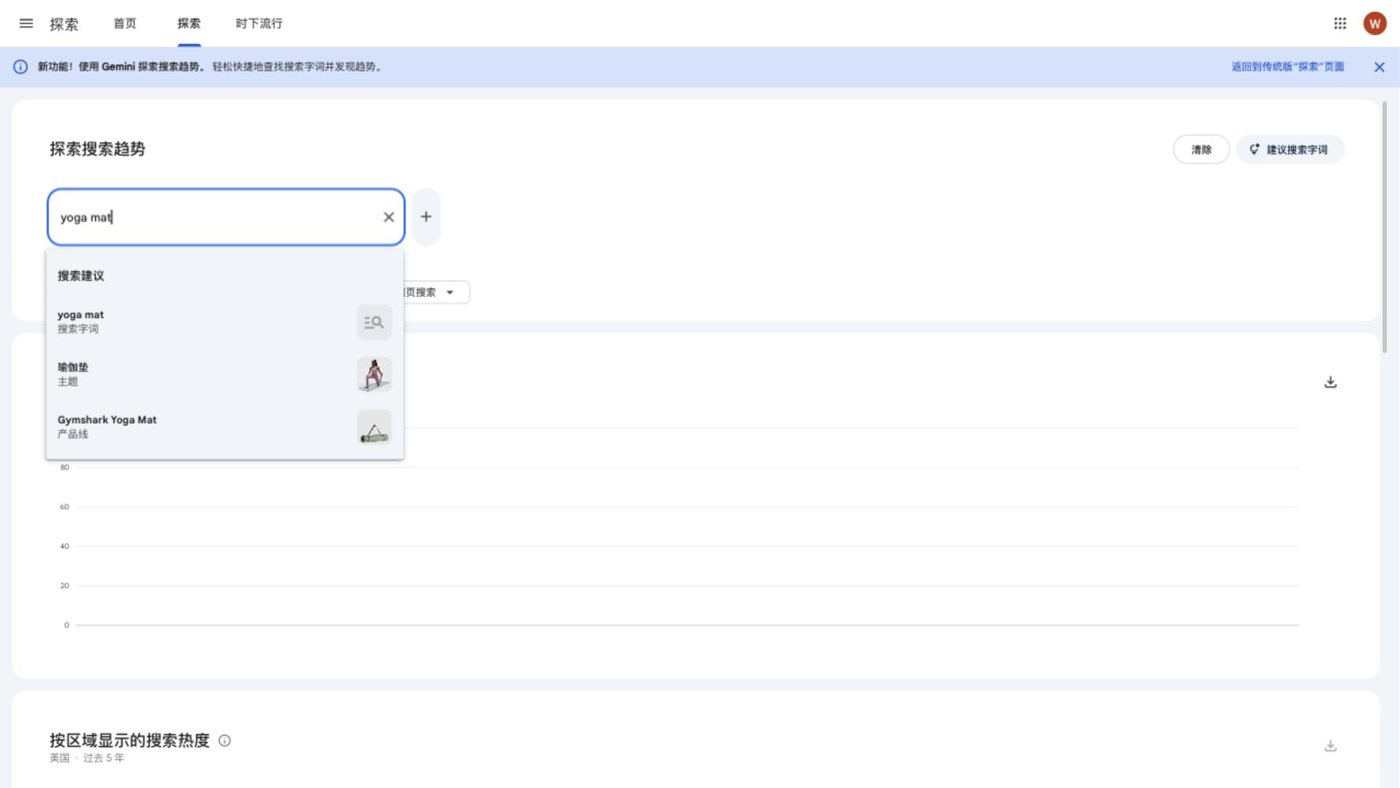1400x788 pixels.
Task: Click the 清除 button
Action: coord(1201,150)
